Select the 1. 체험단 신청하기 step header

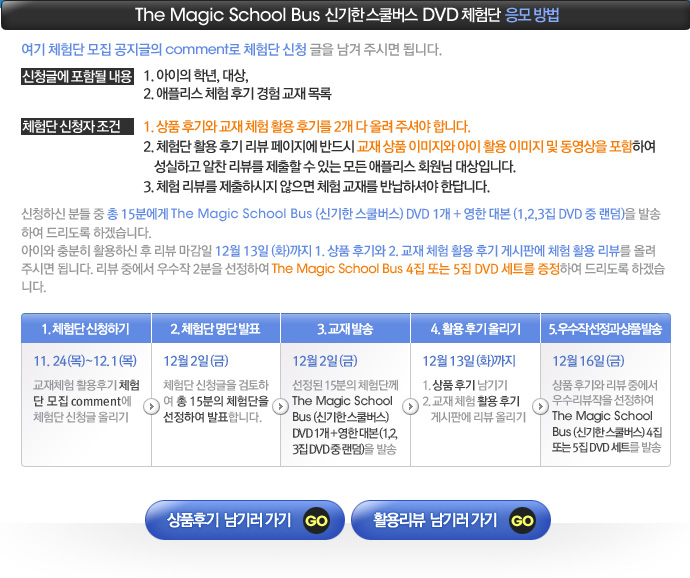click(x=86, y=329)
